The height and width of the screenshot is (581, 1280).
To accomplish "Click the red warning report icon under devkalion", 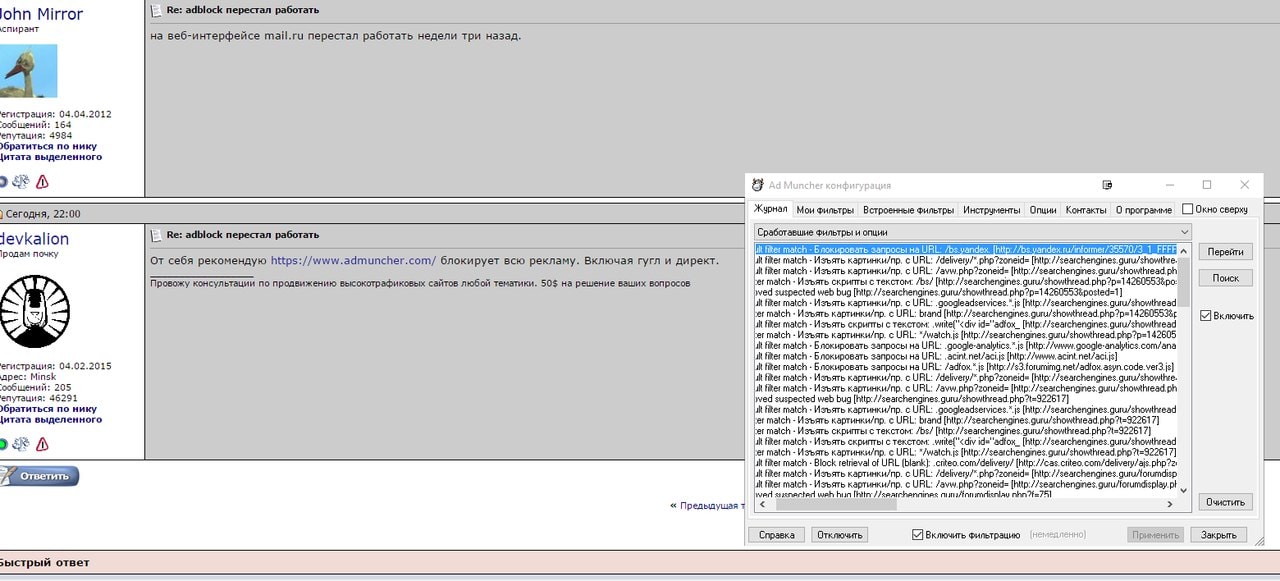I will [42, 444].
